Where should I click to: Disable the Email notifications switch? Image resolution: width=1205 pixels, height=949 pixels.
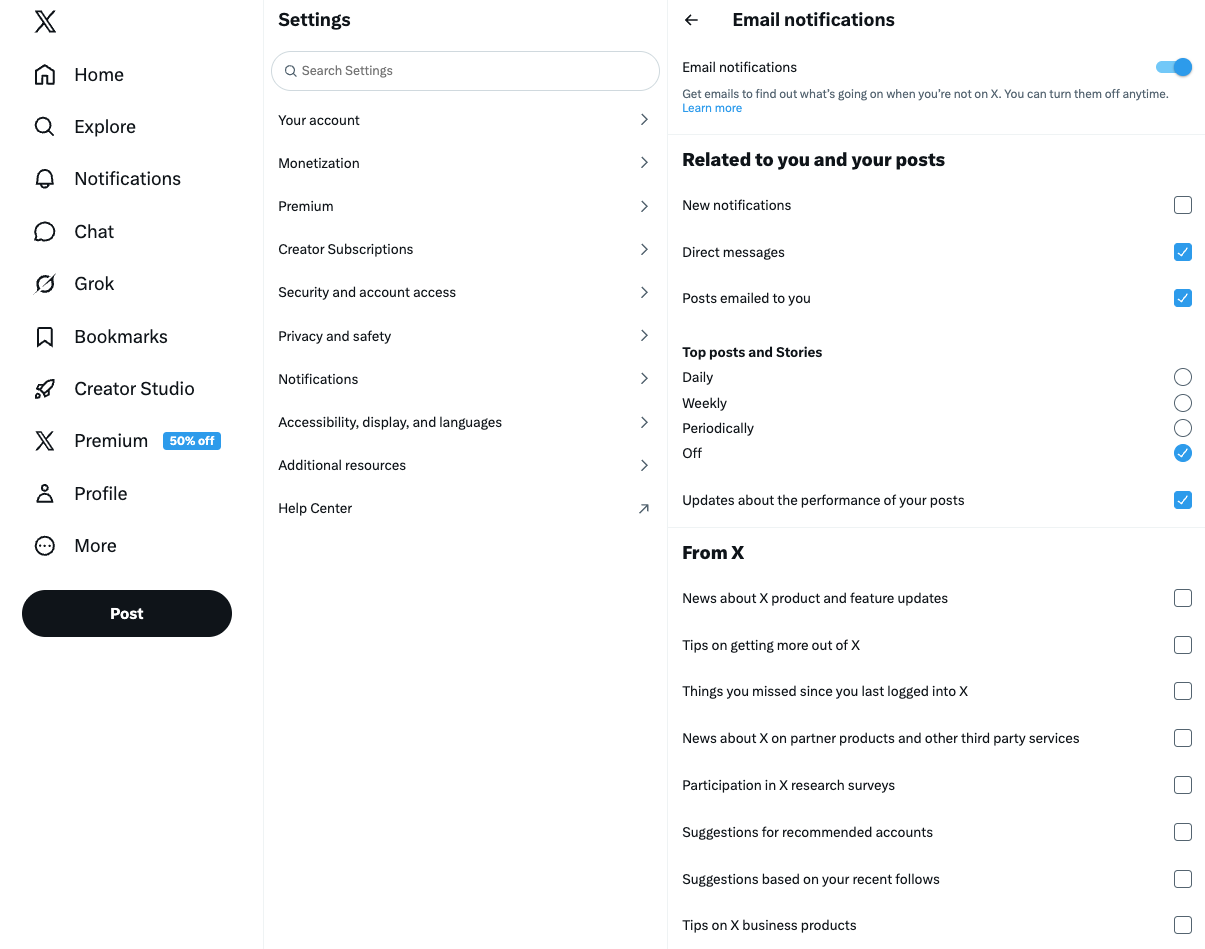[1172, 67]
